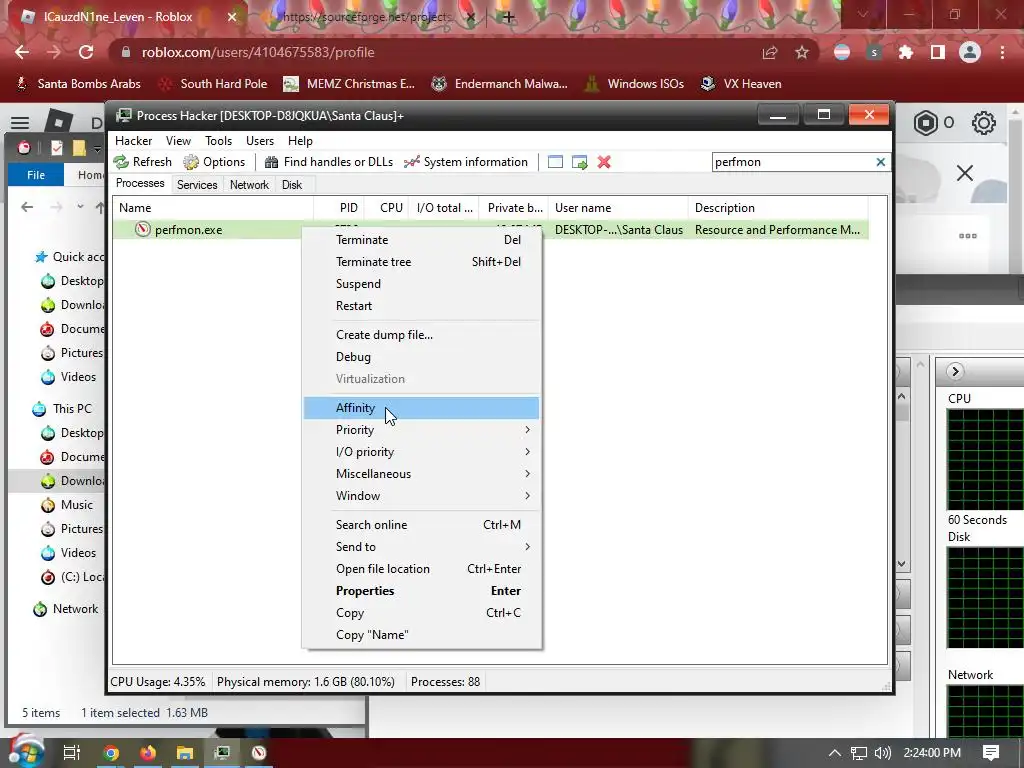1024x768 pixels.
Task: Select Debug in the context menu
Action: pyautogui.click(x=421, y=357)
